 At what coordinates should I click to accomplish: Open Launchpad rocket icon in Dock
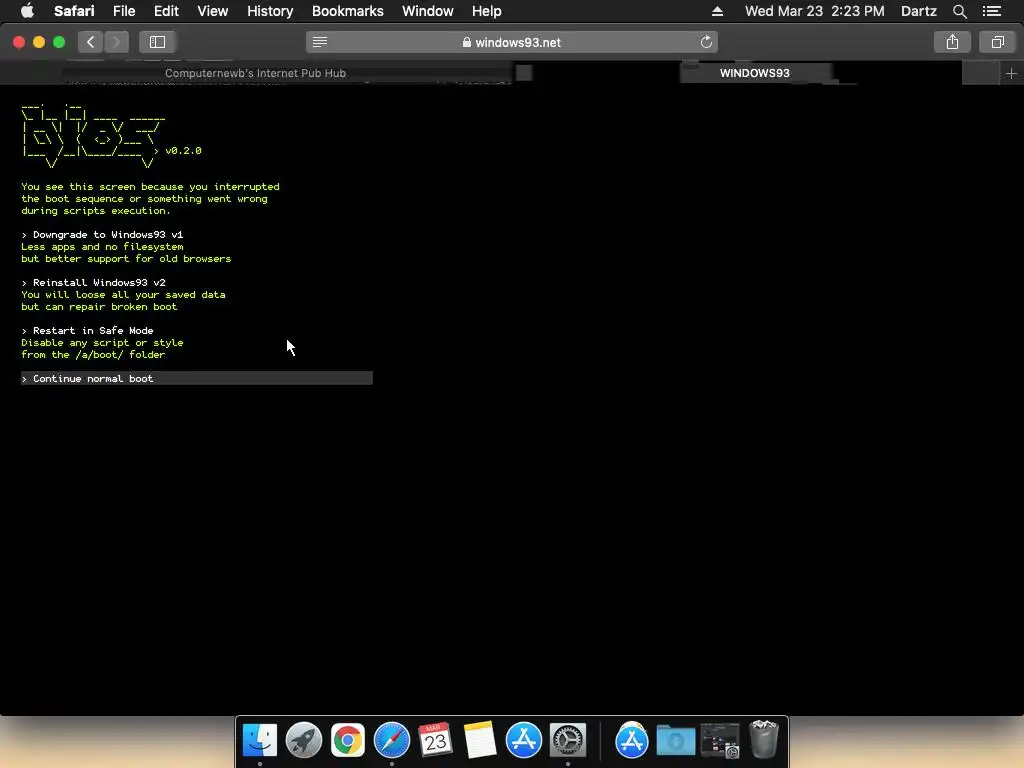[304, 741]
